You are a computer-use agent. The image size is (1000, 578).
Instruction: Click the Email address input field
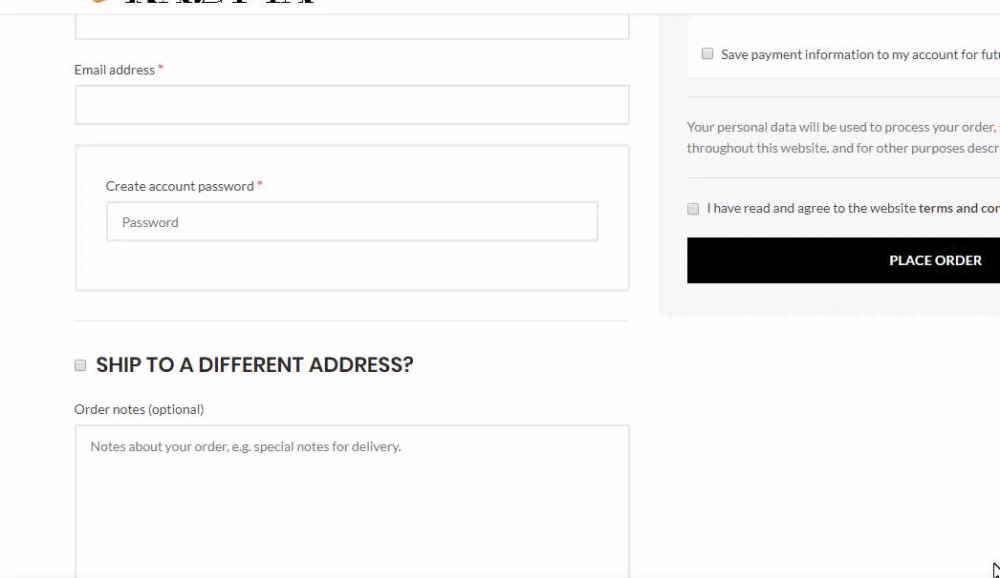point(352,105)
